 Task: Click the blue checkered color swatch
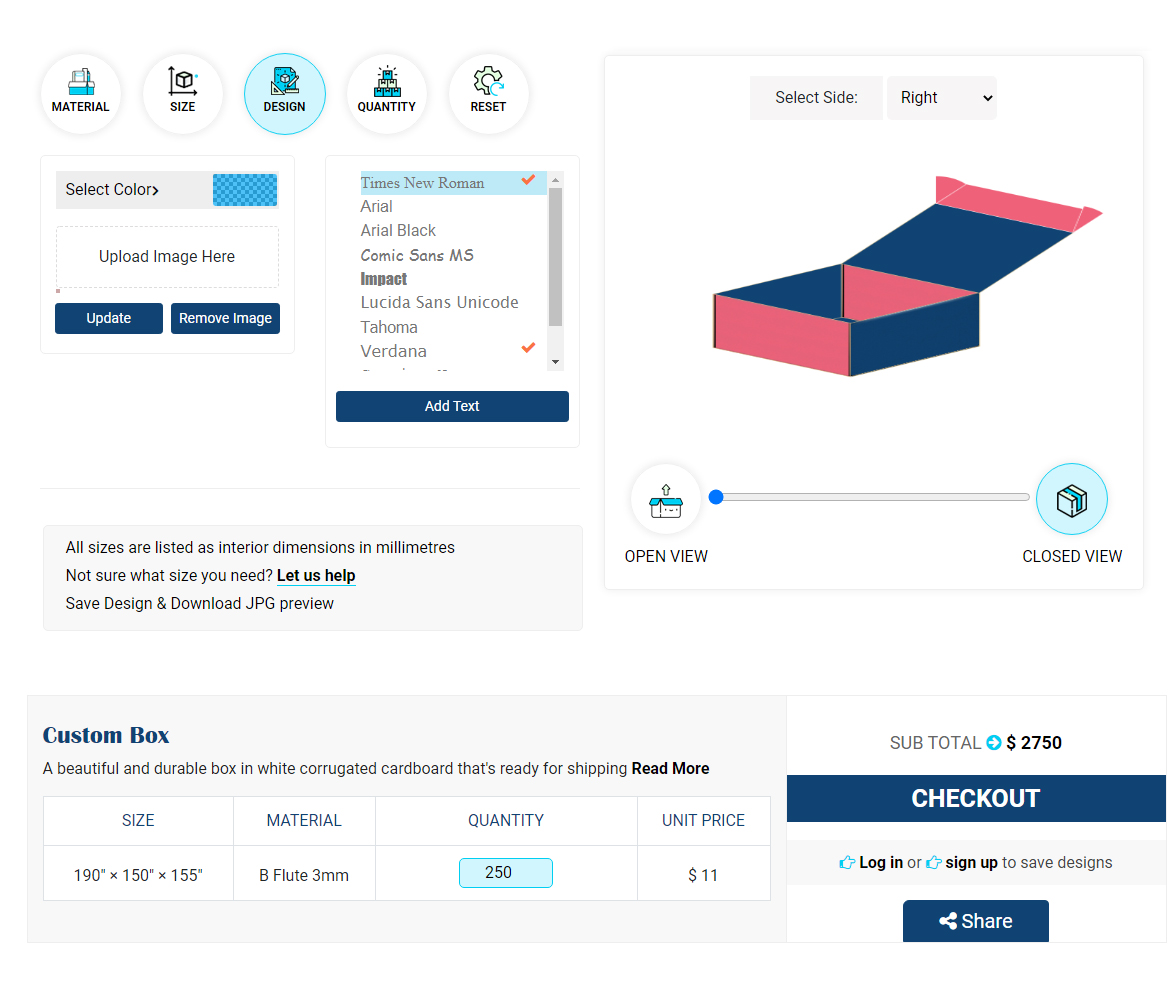245,190
